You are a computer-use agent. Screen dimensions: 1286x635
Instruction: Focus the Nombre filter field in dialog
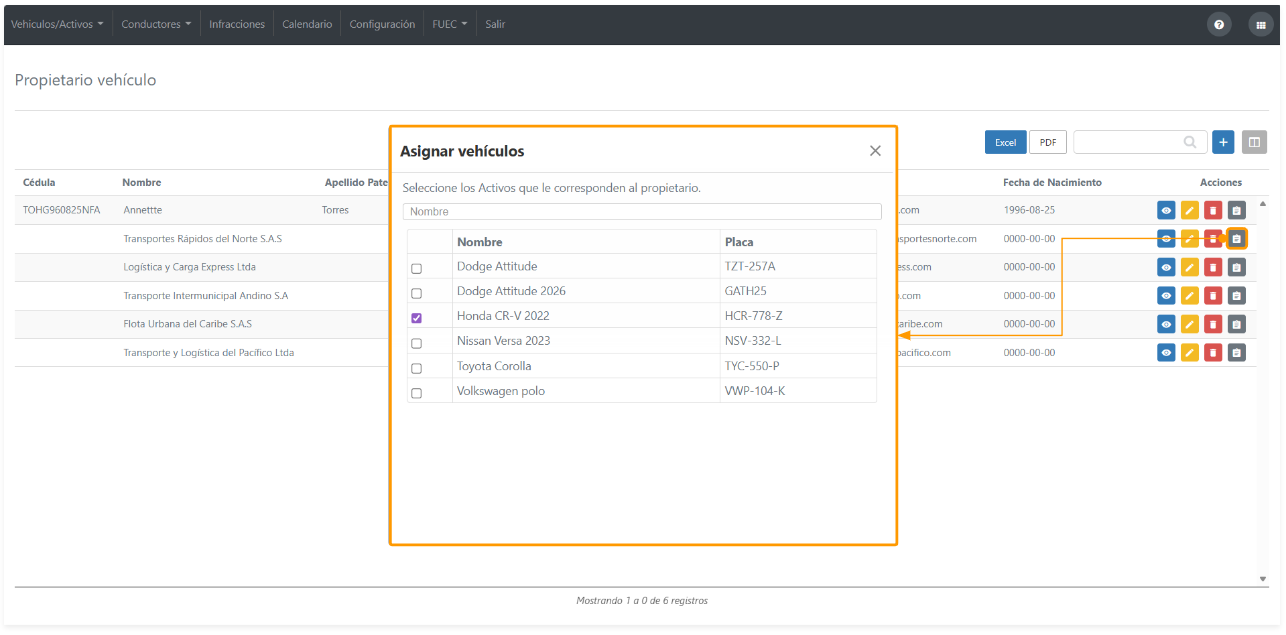pyautogui.click(x=642, y=211)
